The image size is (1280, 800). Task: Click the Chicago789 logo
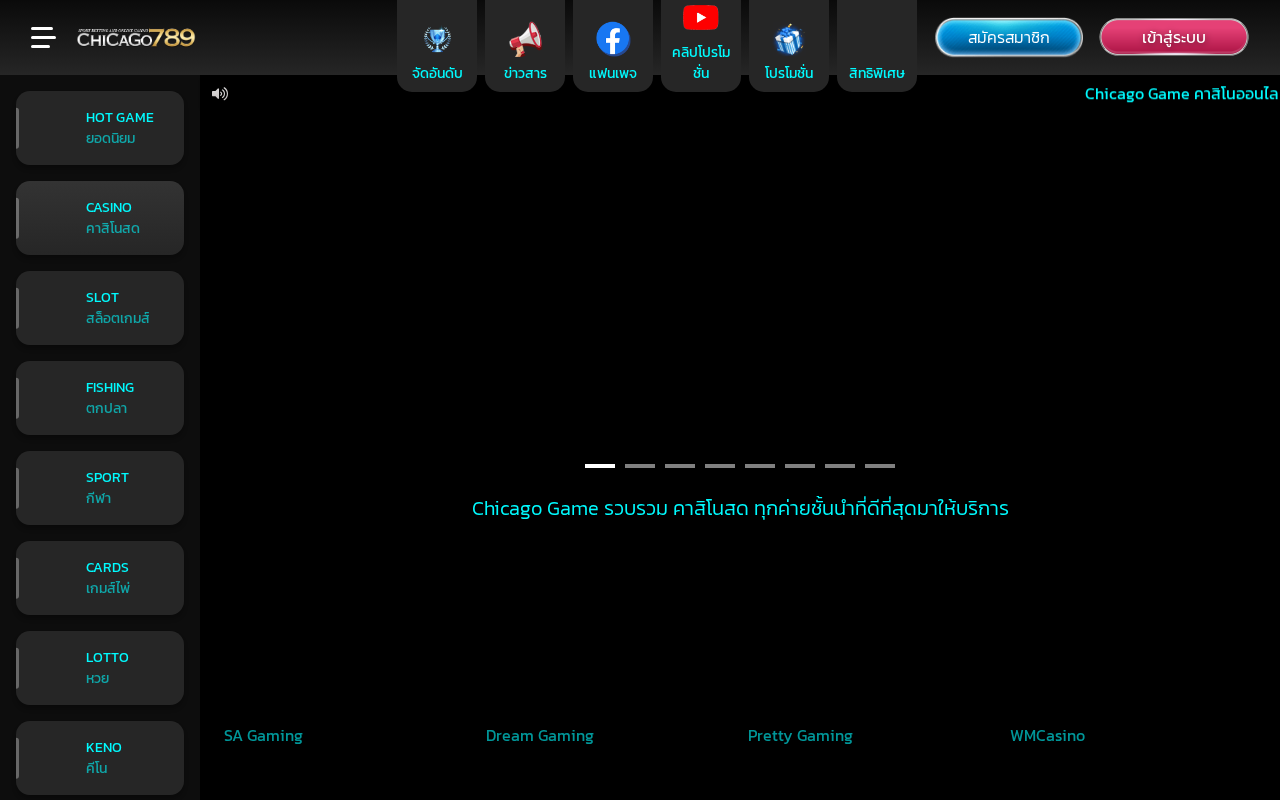pos(136,38)
